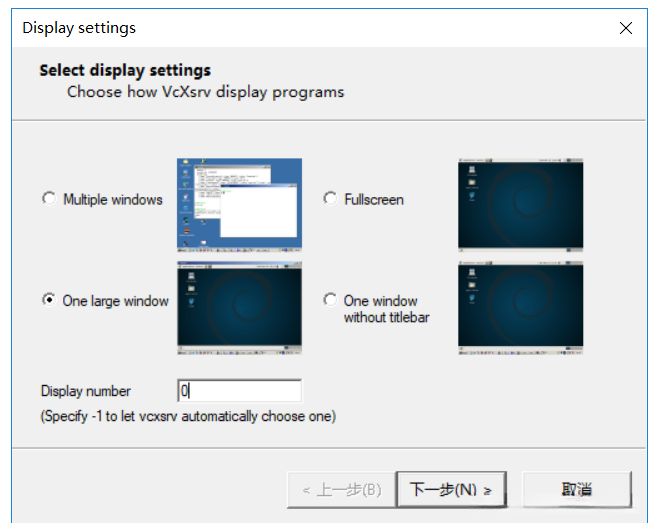Choose the Fullscreen radio option
This screenshot has height=523, width=654.
tap(330, 199)
